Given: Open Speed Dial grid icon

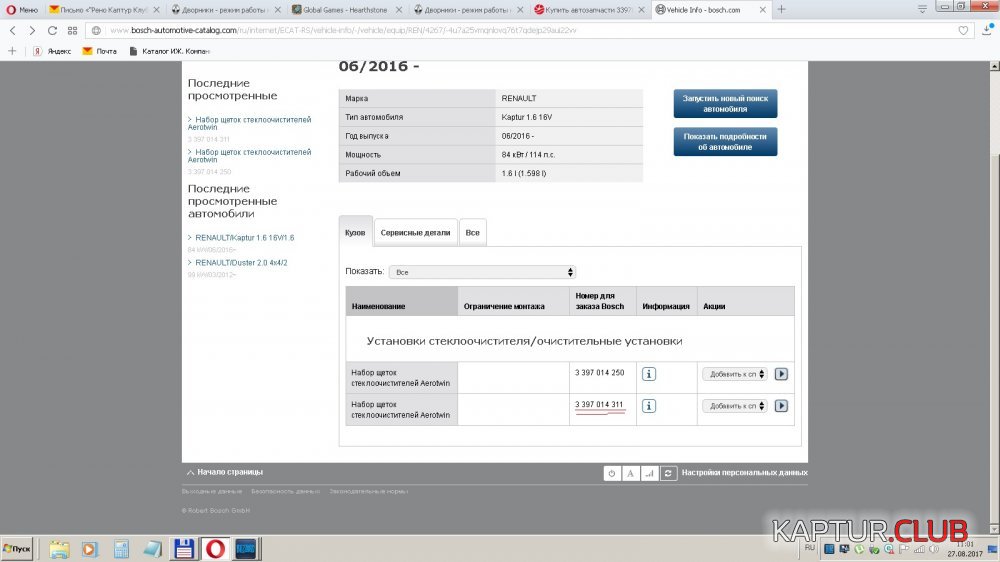Looking at the screenshot, I should pos(72,30).
